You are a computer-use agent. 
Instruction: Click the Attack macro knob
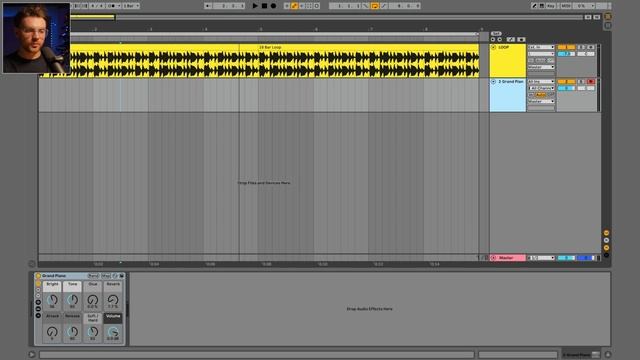(x=52, y=331)
